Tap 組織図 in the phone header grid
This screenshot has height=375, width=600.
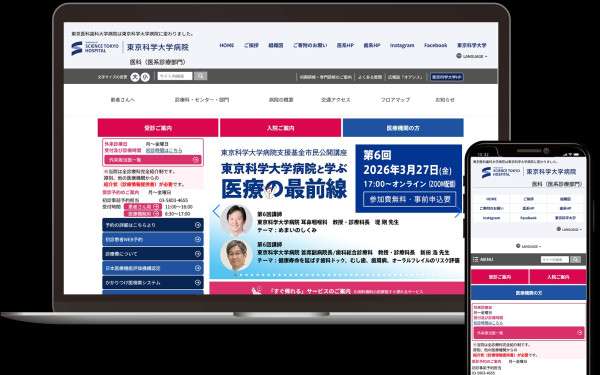tap(566, 199)
